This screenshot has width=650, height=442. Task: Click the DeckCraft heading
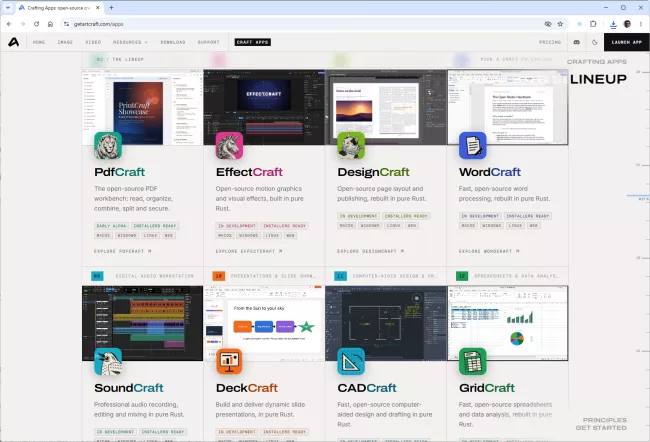tap(247, 388)
